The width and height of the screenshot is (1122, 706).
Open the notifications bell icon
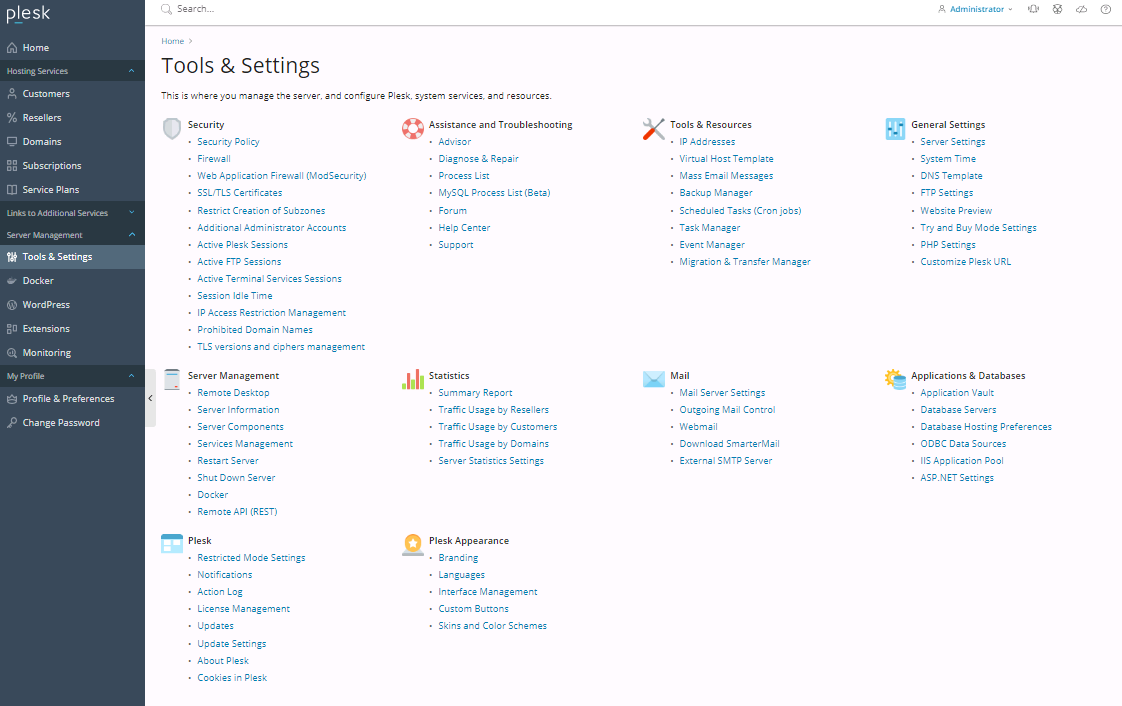coord(1033,9)
